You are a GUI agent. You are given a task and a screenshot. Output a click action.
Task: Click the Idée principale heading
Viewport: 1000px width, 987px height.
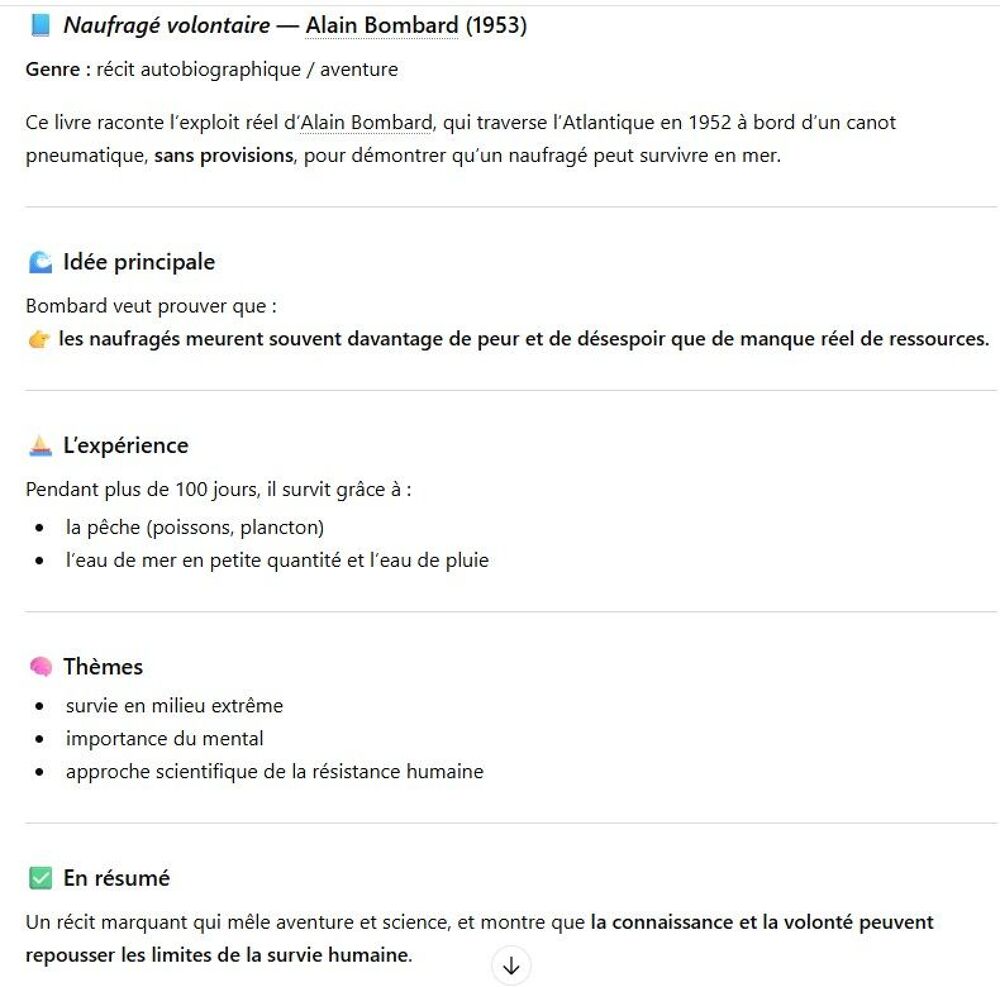click(x=139, y=262)
